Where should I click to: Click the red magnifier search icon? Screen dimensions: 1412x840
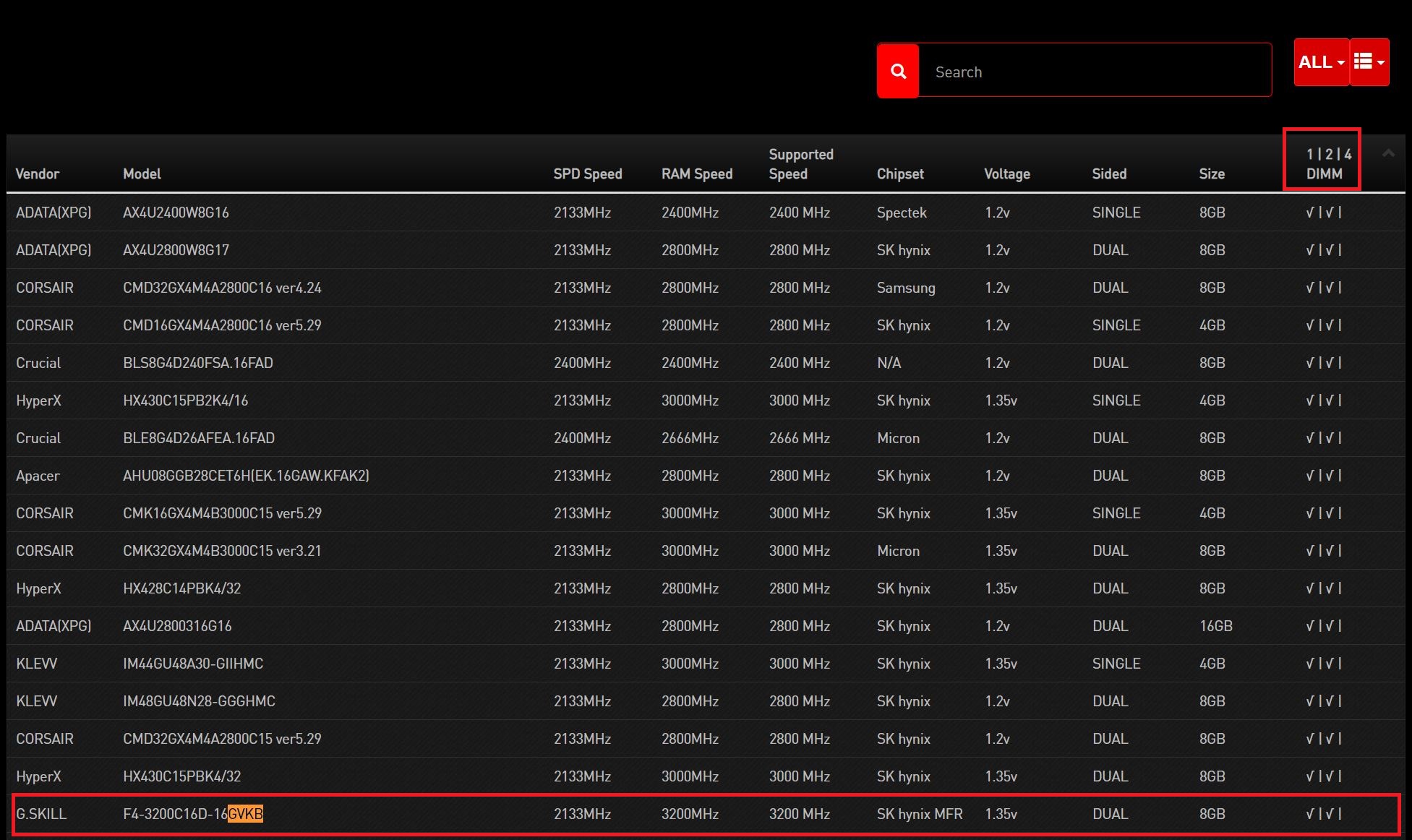898,71
